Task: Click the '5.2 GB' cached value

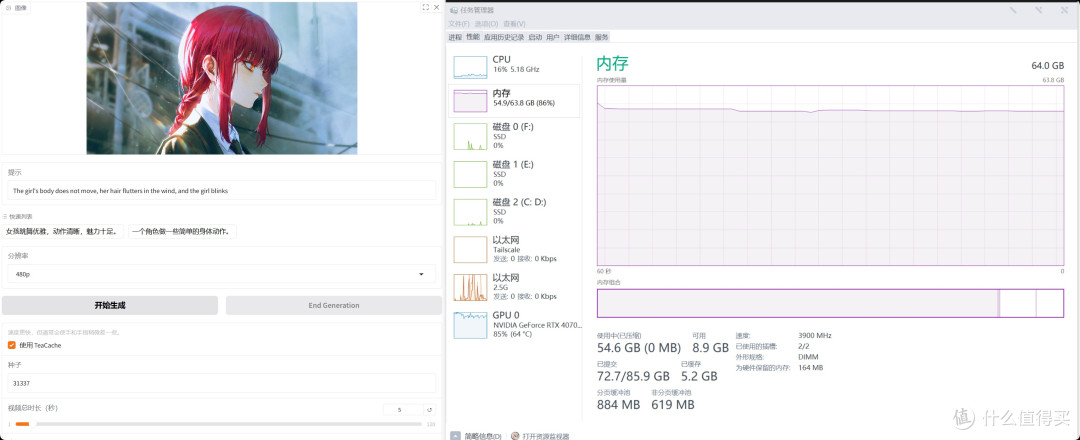Action: click(x=699, y=376)
